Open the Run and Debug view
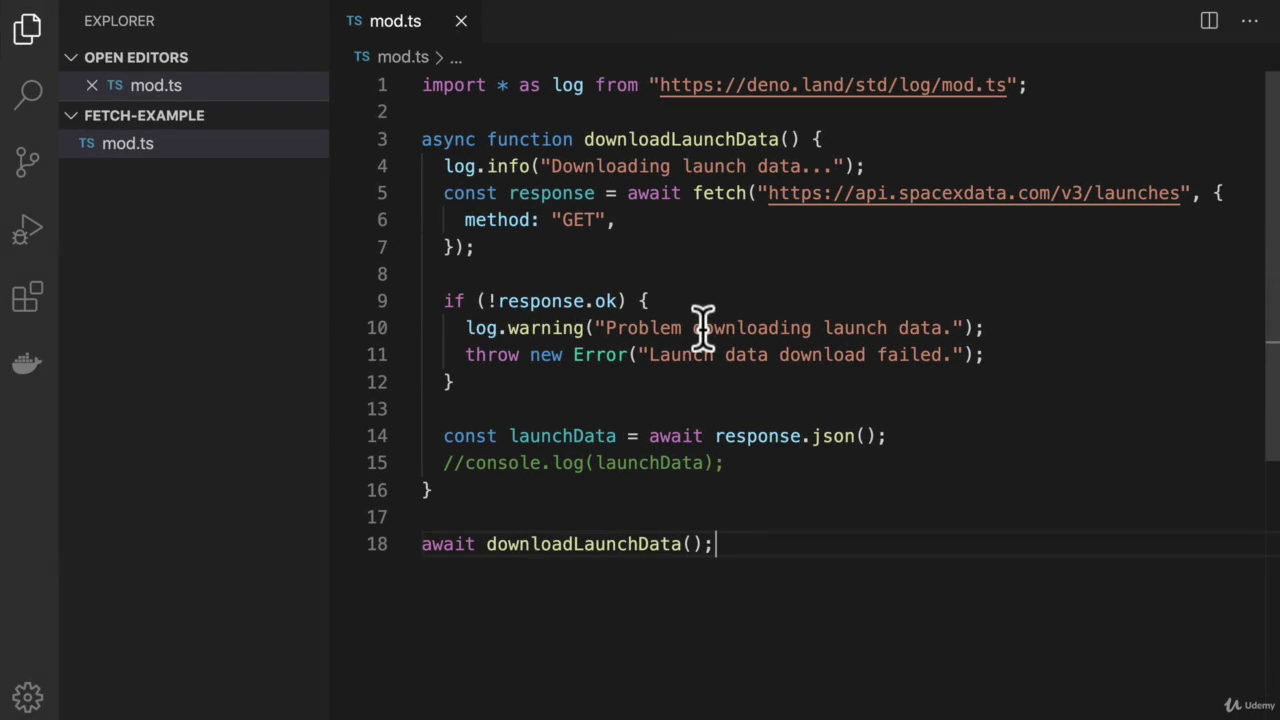The height and width of the screenshot is (720, 1280). [28, 230]
